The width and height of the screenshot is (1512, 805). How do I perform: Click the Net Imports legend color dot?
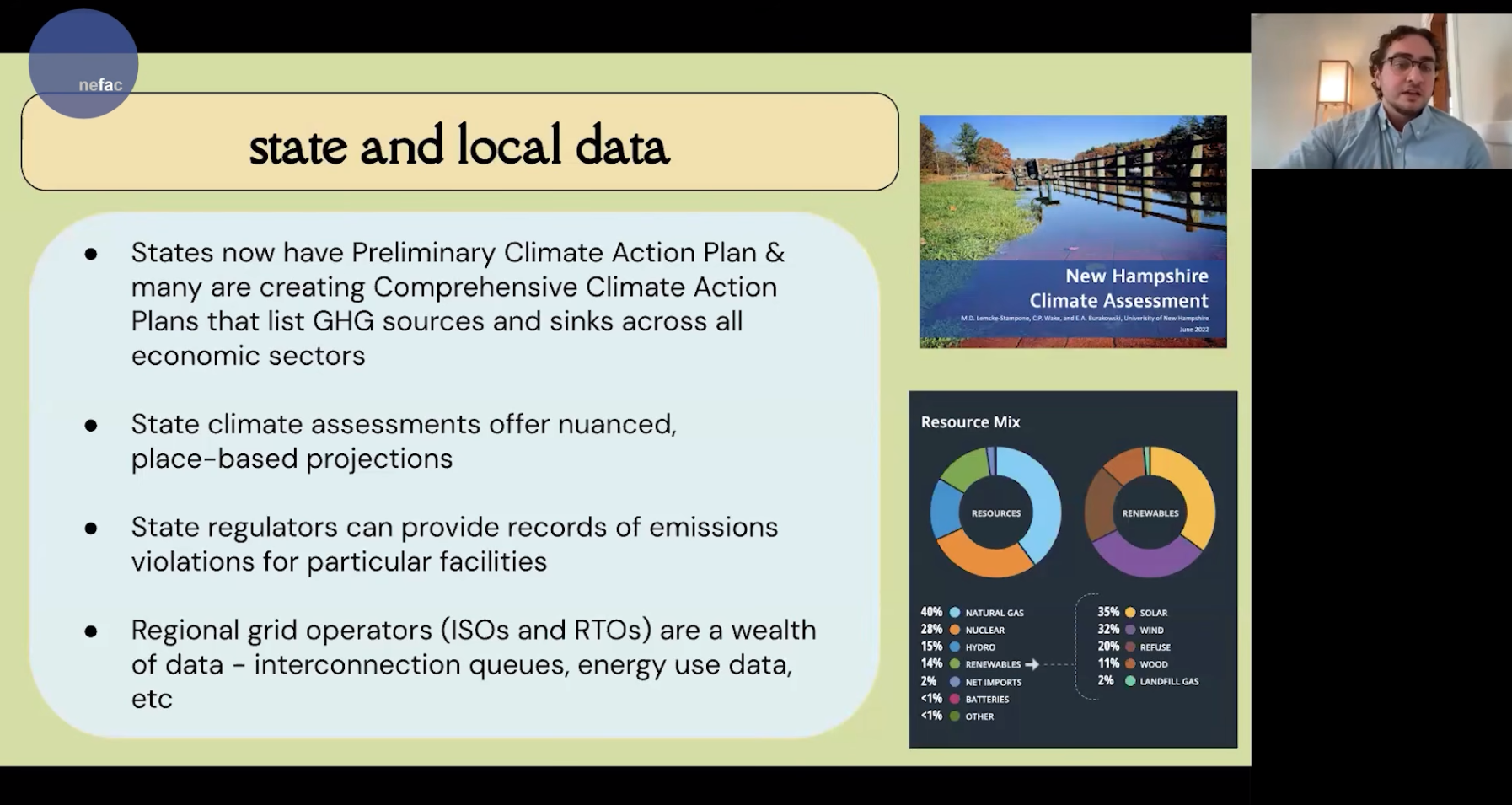[x=955, y=682]
